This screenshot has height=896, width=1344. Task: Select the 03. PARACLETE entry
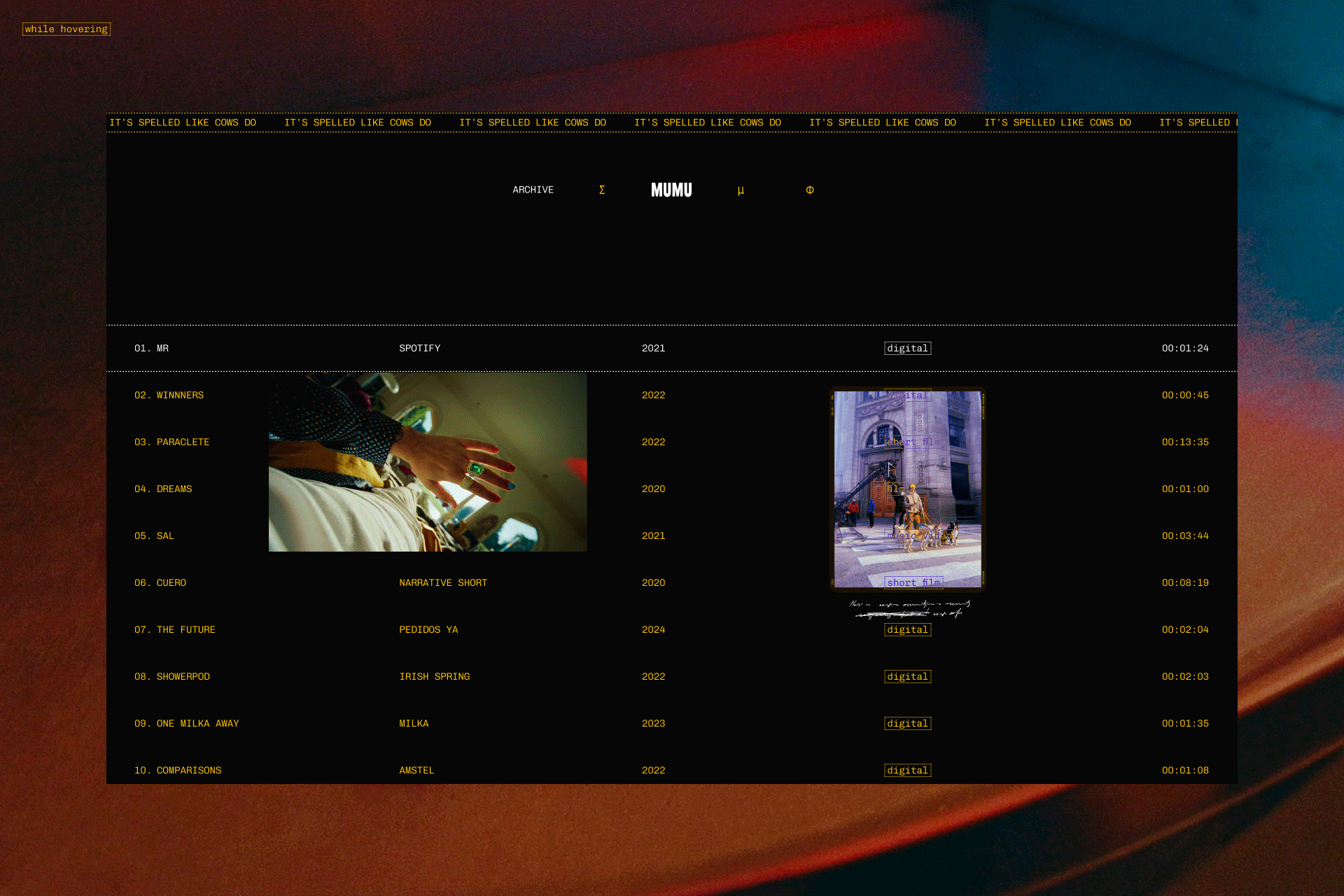(172, 442)
